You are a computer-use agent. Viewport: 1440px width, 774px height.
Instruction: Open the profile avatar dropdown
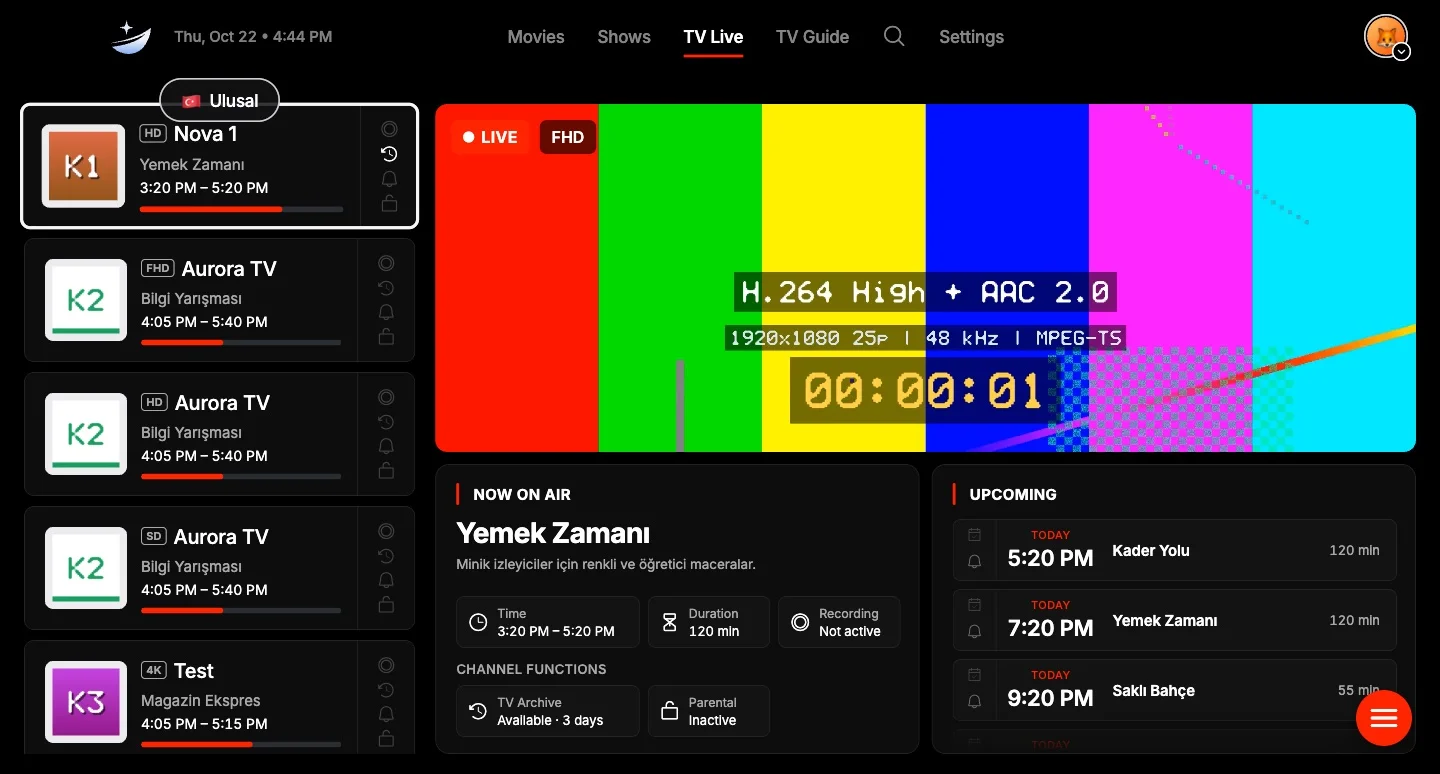tap(1387, 38)
